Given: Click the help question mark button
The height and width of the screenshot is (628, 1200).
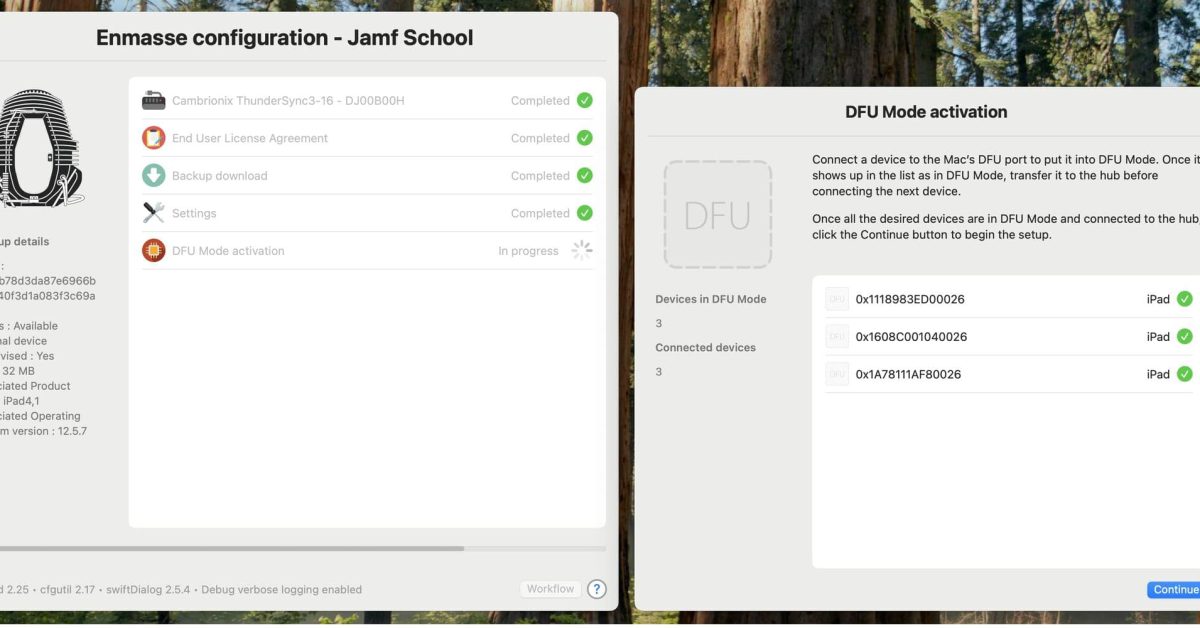Looking at the screenshot, I should pos(596,589).
